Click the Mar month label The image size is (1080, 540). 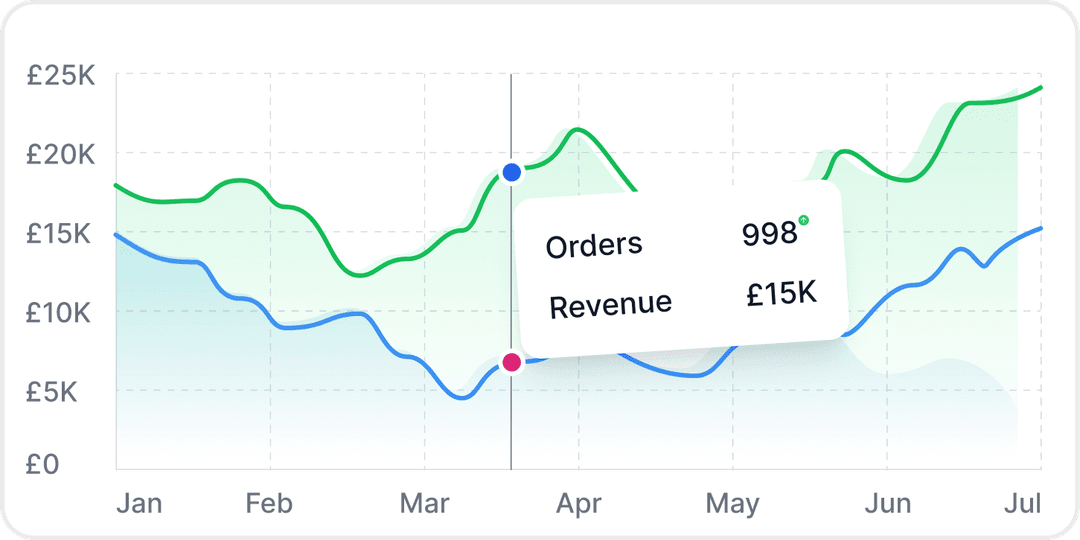tap(424, 502)
